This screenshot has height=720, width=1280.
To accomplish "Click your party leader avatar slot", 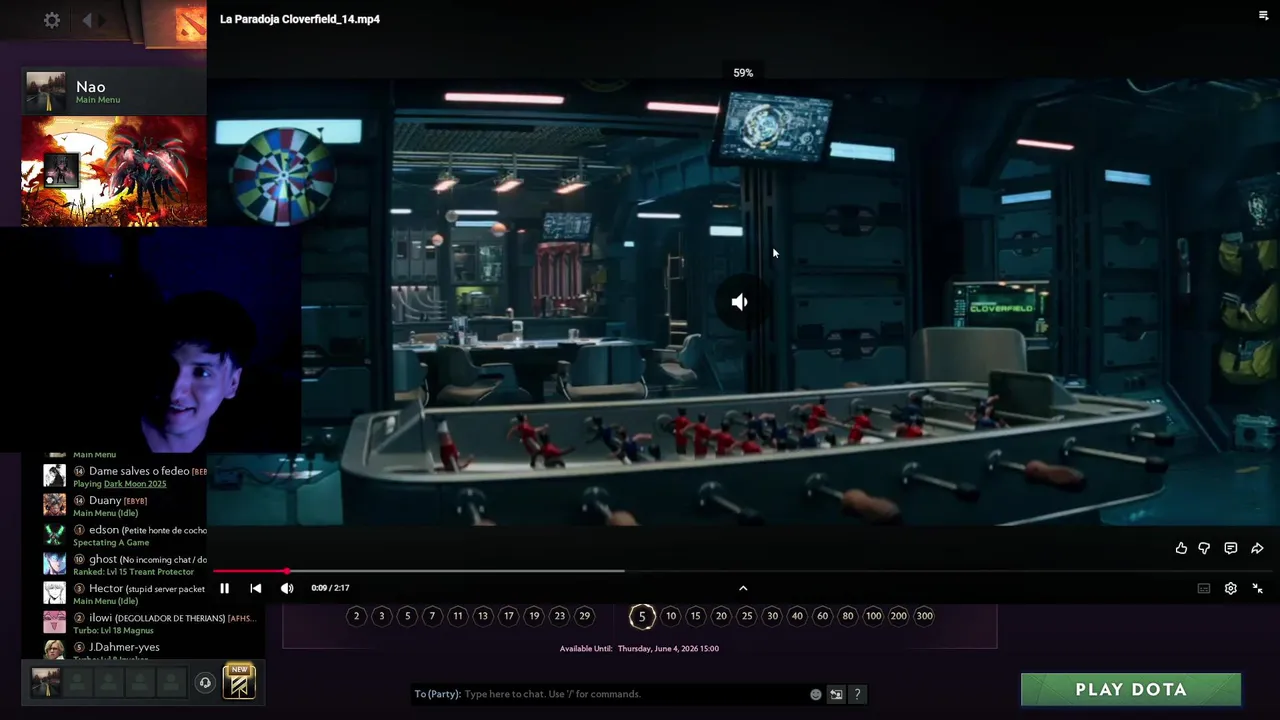I will tap(45, 682).
